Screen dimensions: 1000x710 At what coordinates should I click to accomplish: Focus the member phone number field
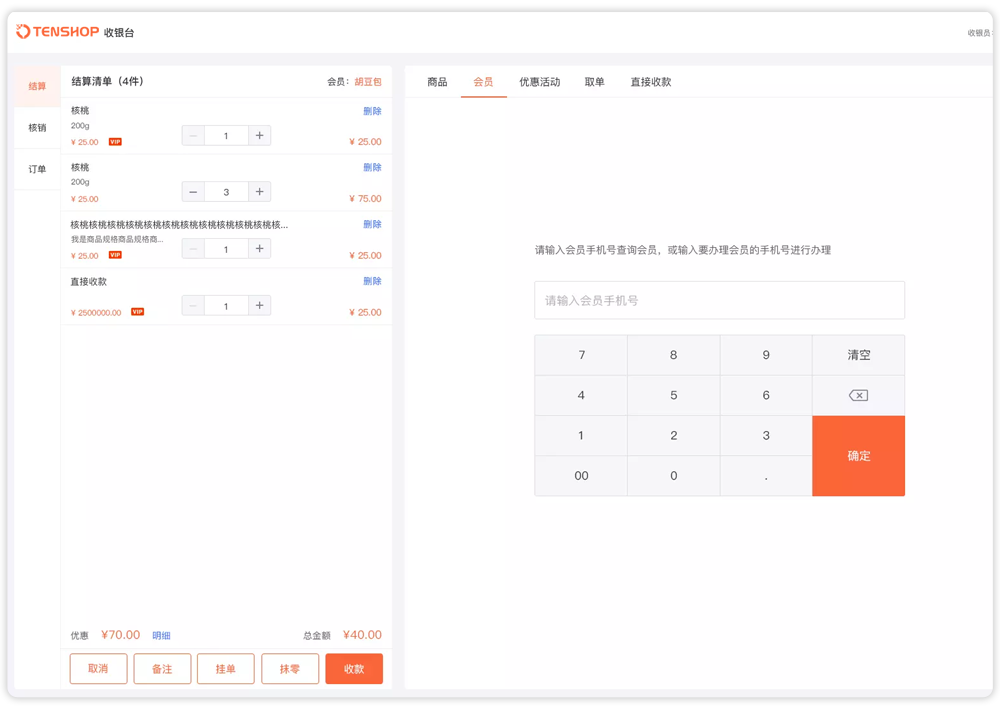(719, 300)
